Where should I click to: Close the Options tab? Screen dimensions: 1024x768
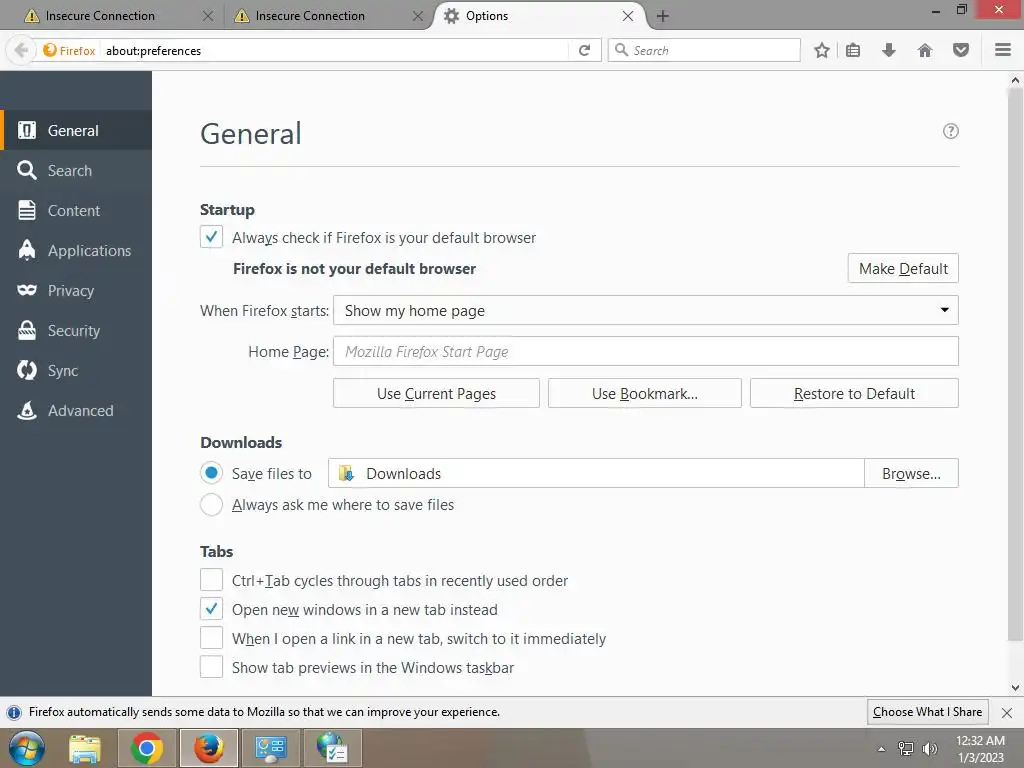pos(628,16)
